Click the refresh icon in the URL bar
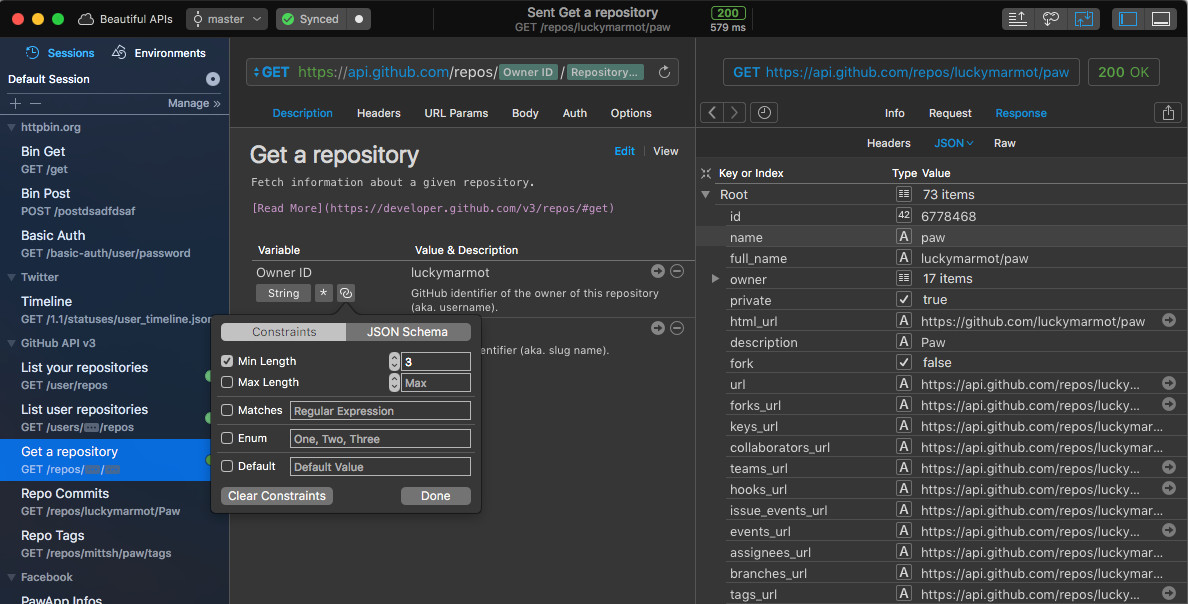 point(664,72)
